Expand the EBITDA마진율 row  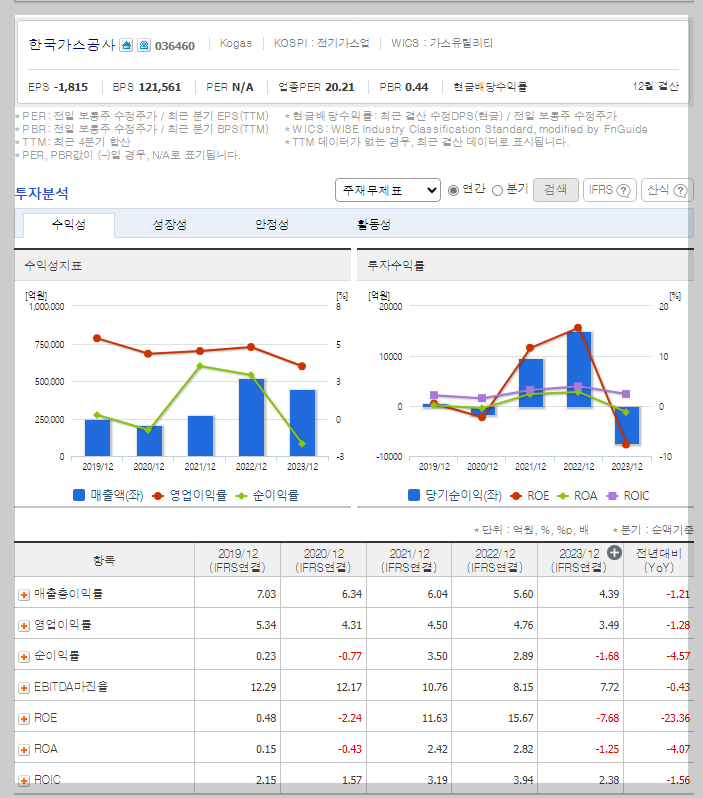23,688
